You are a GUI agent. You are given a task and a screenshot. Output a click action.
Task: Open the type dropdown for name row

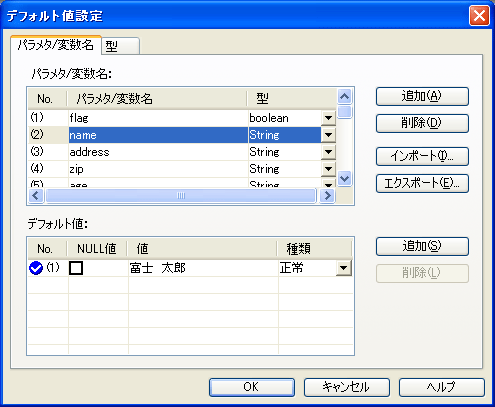coord(328,135)
